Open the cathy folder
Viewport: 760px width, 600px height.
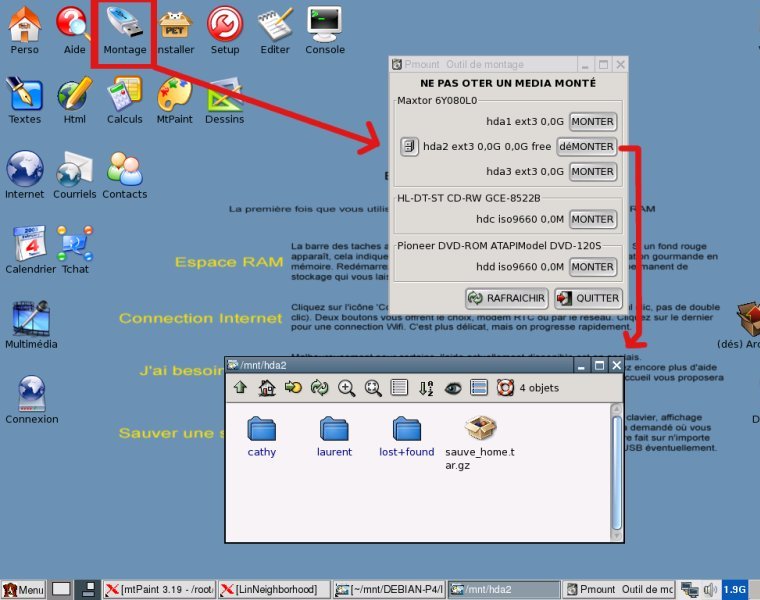(x=262, y=436)
